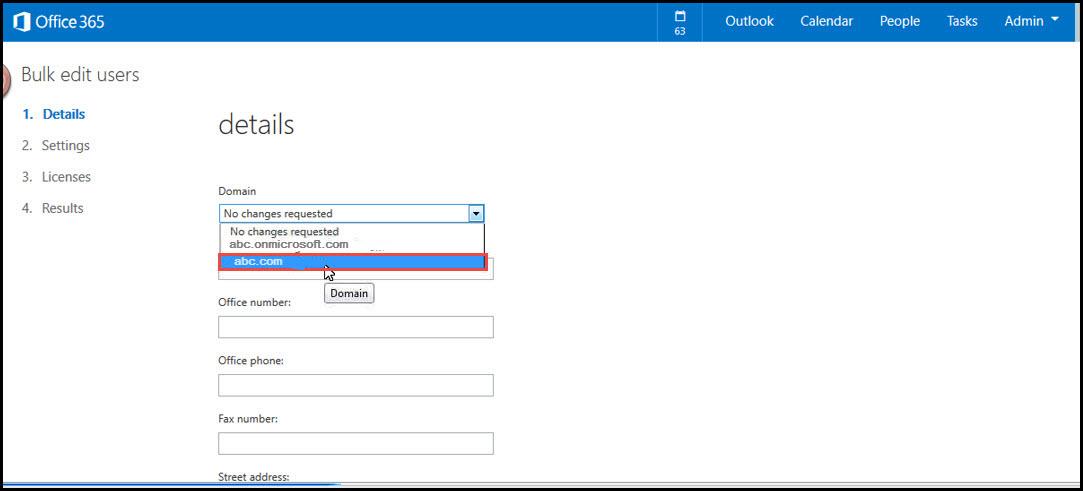Choose 'No changes requested' in domain list
The height and width of the screenshot is (491, 1083).
(x=352, y=232)
